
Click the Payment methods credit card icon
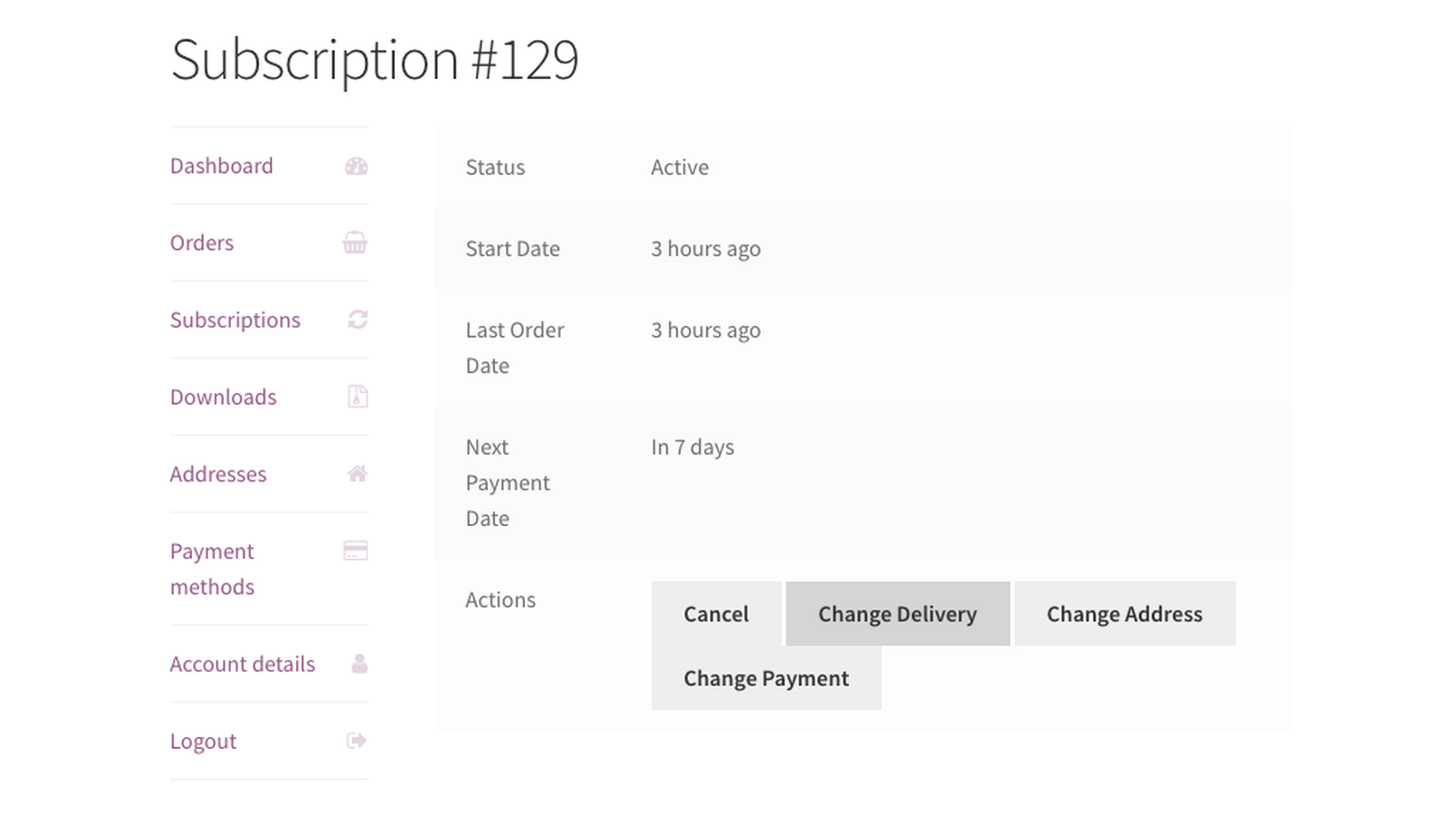[x=356, y=551]
